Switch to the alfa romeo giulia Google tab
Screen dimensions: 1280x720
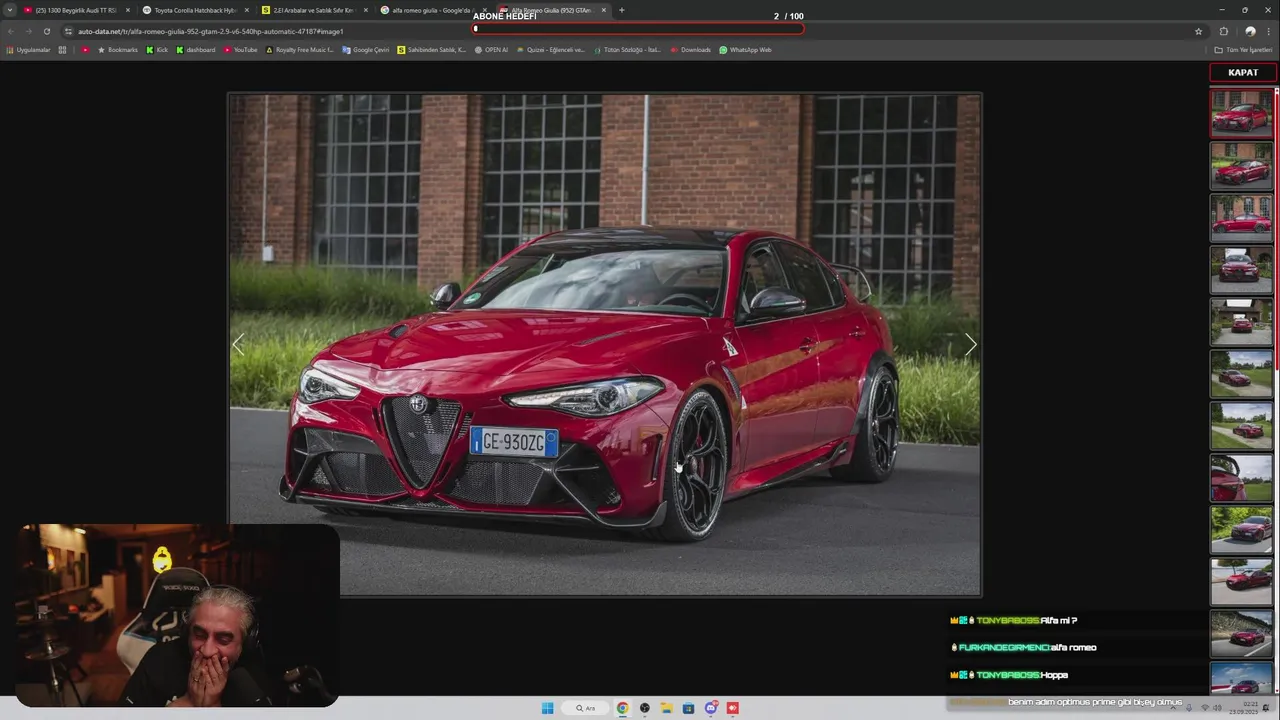[x=433, y=10]
